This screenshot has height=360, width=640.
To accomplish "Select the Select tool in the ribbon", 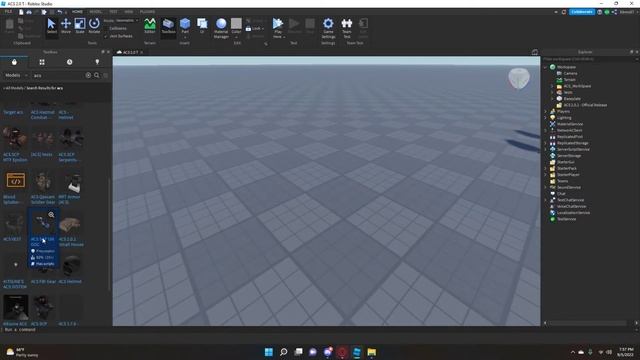I will (51, 27).
